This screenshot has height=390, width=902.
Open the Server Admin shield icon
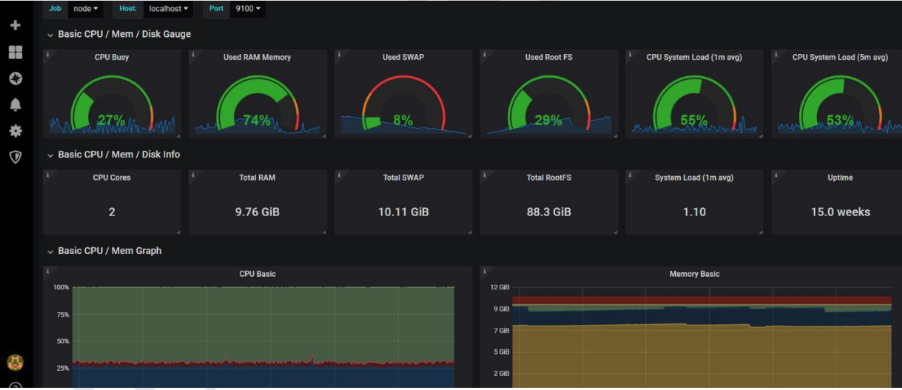pyautogui.click(x=16, y=157)
